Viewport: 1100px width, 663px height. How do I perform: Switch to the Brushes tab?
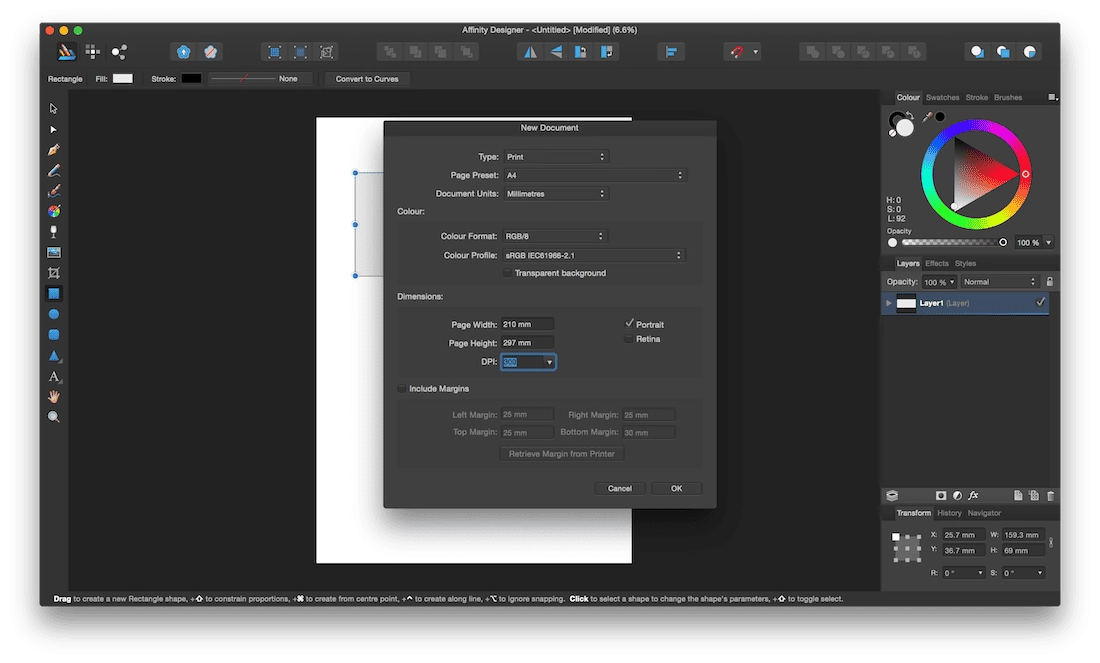click(1008, 98)
